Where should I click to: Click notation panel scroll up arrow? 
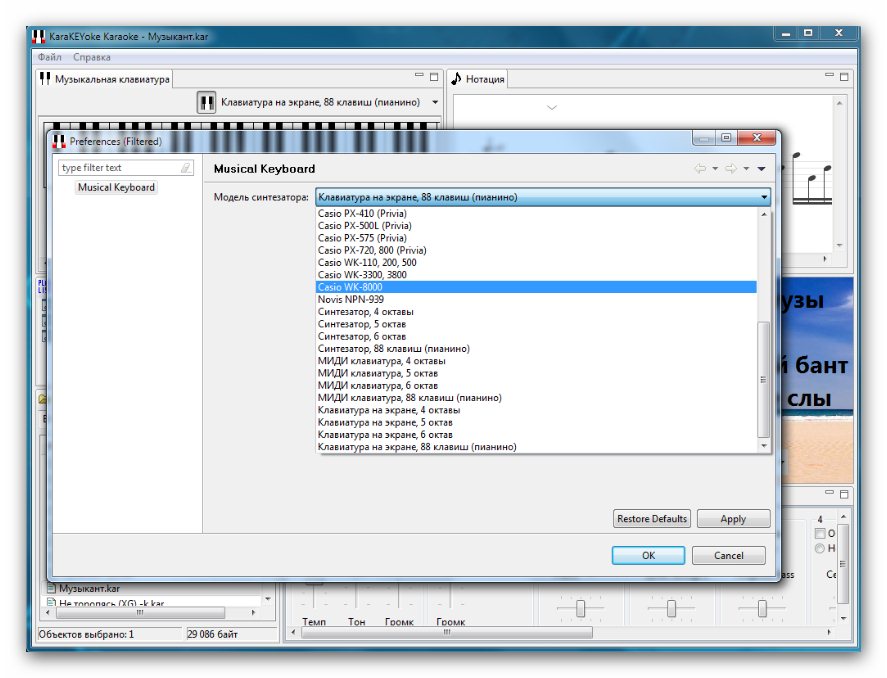(x=839, y=103)
